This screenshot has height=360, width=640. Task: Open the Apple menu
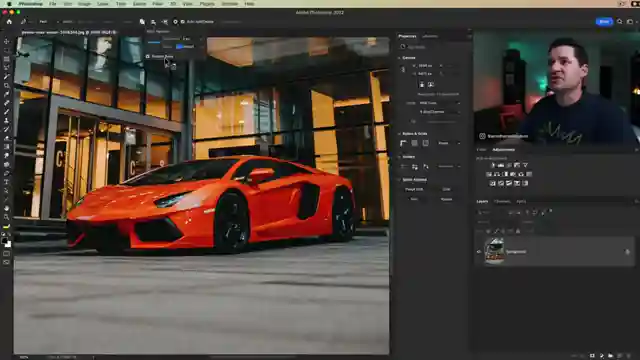(x=9, y=4)
